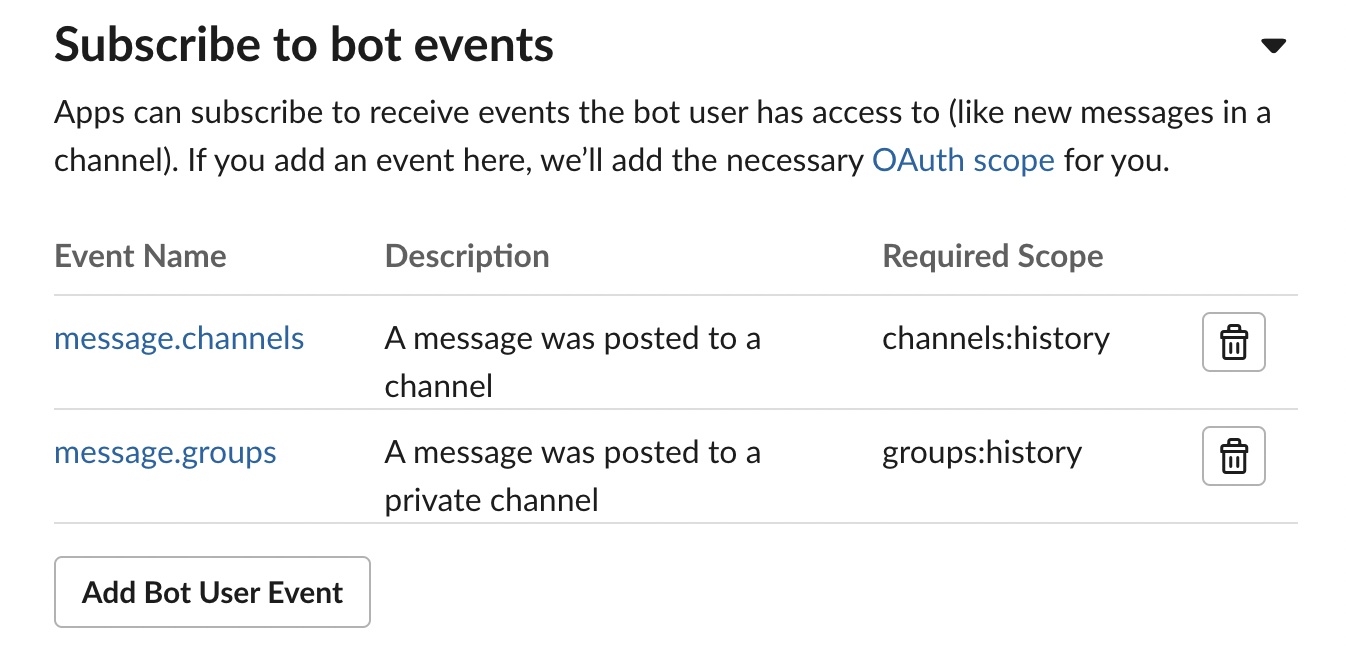This screenshot has width=1346, height=656.
Task: Click the words 'private channel' in the groups row
Action: pyautogui.click(x=491, y=499)
